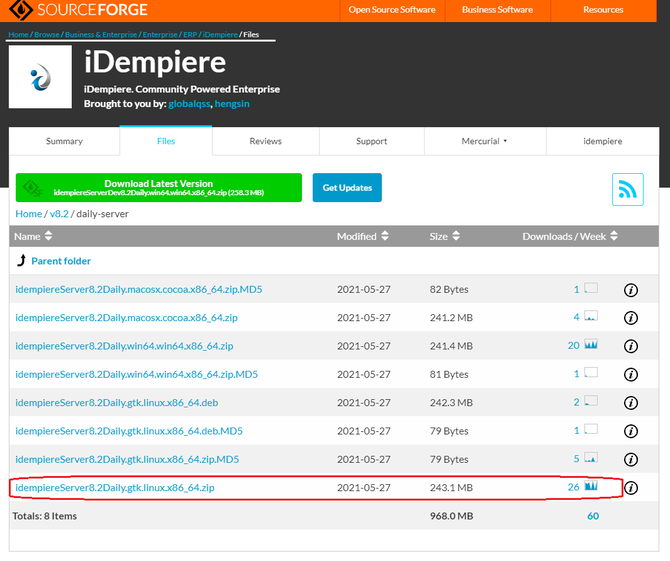Open hengsin profile link
670x561 pixels.
click(x=232, y=104)
